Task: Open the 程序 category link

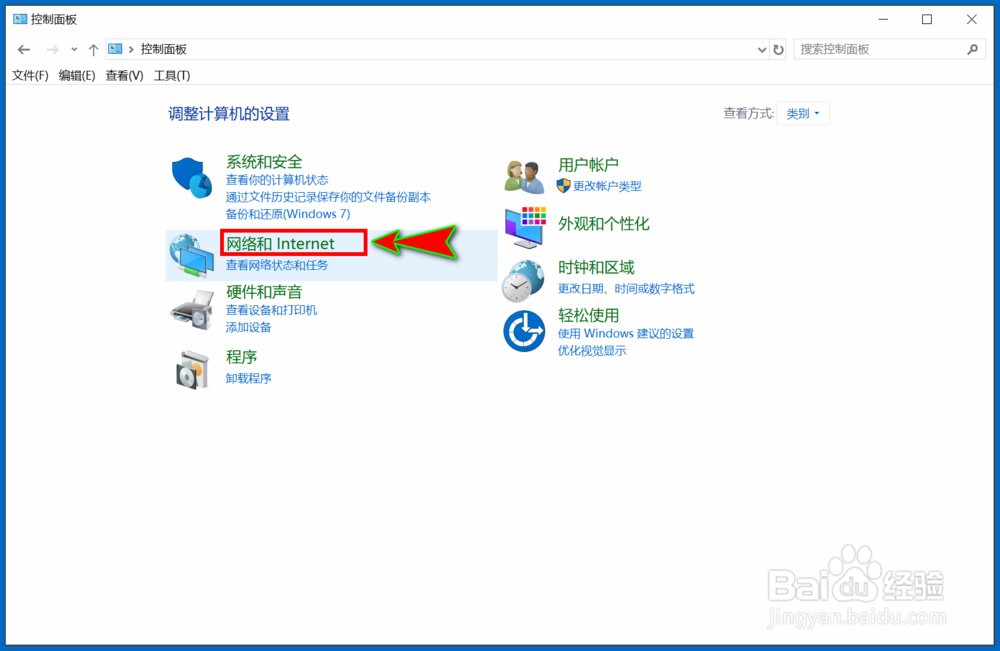Action: pos(241,357)
